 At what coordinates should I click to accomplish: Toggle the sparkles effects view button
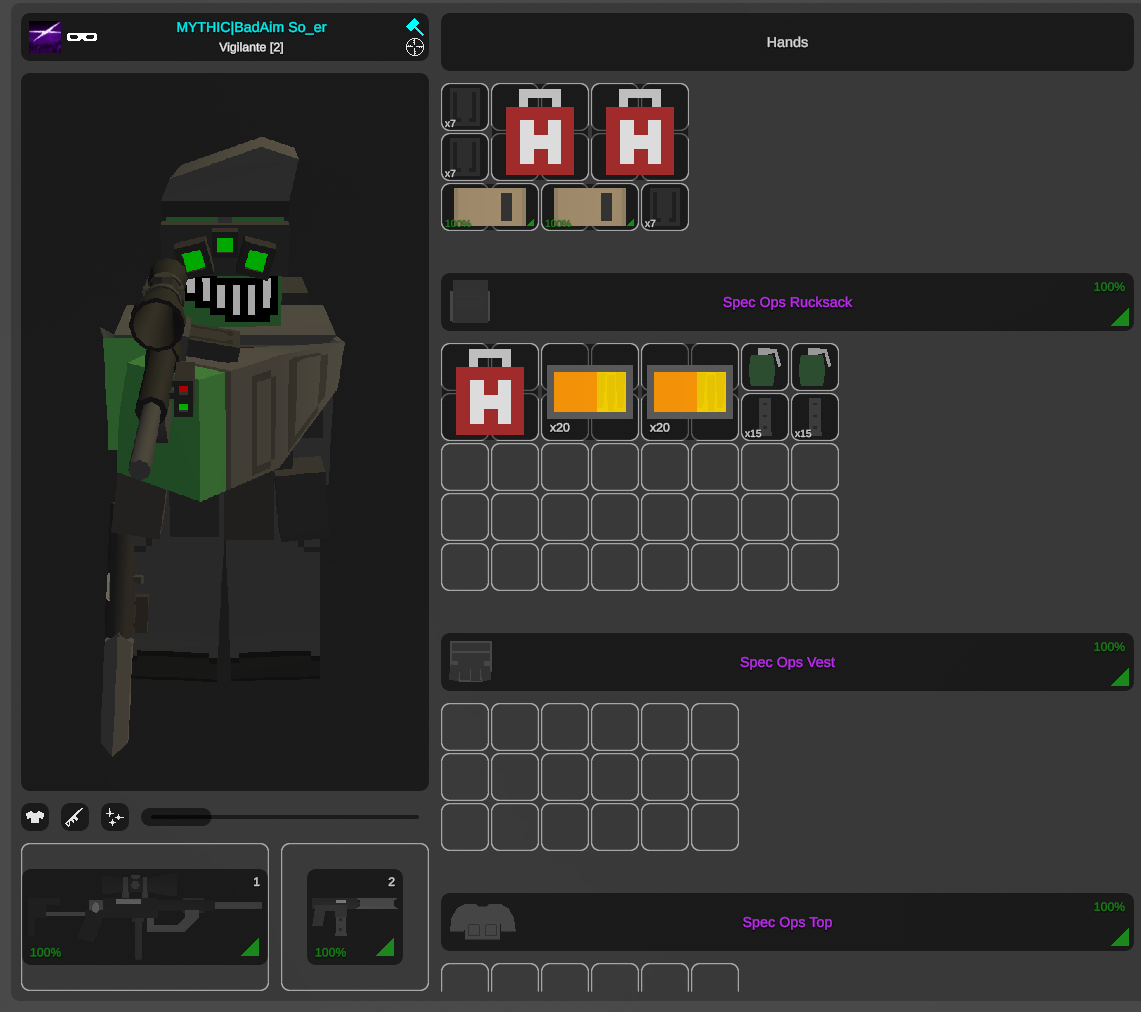click(x=115, y=817)
